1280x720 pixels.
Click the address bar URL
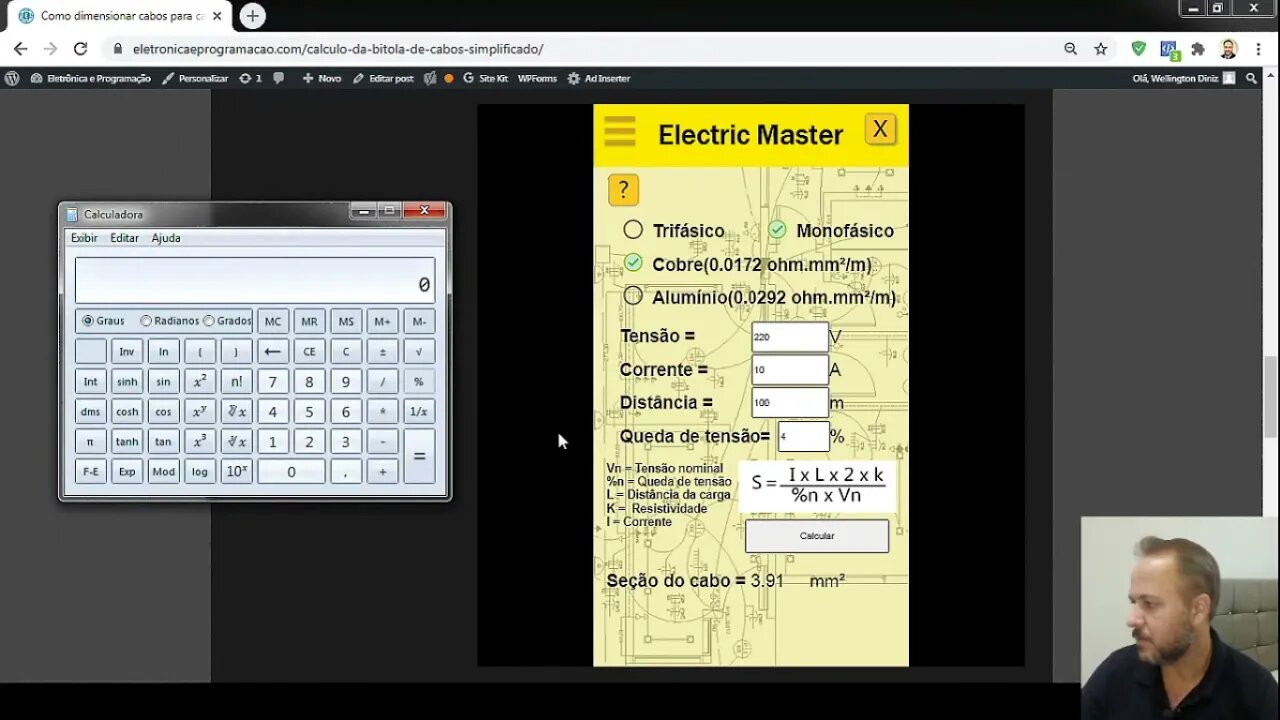[x=337, y=48]
